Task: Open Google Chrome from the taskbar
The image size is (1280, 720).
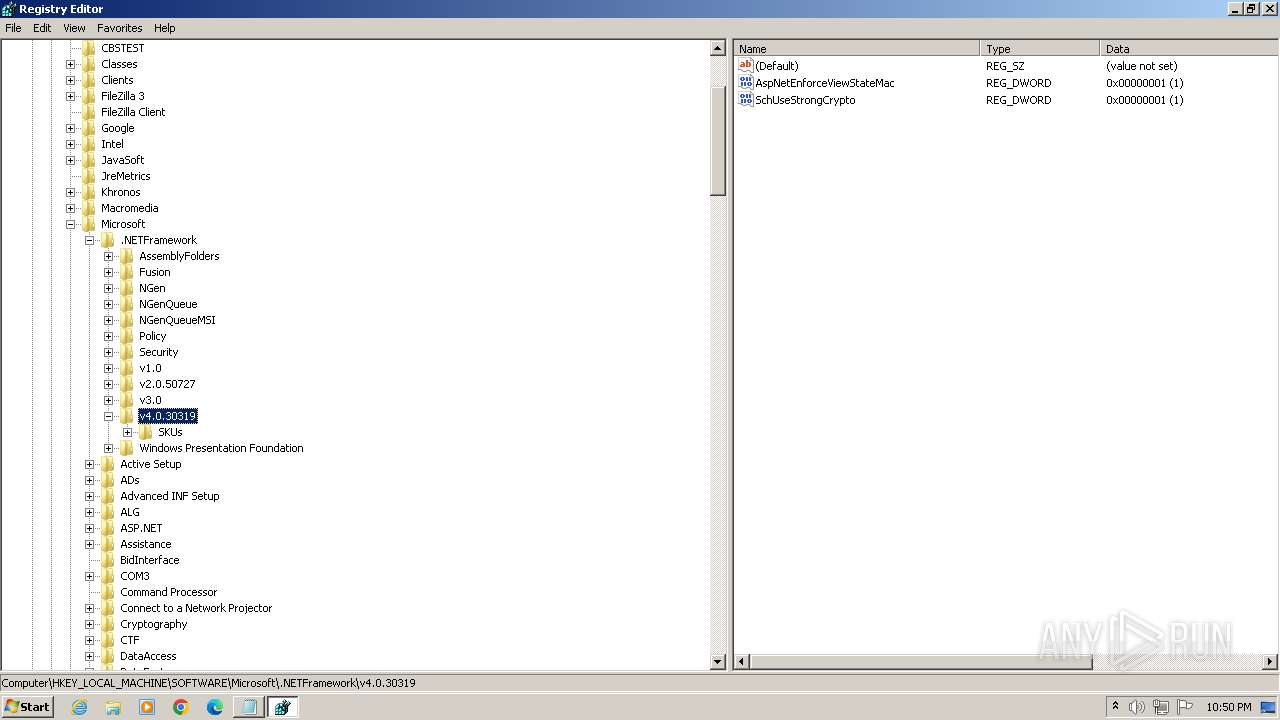Action: [x=181, y=707]
